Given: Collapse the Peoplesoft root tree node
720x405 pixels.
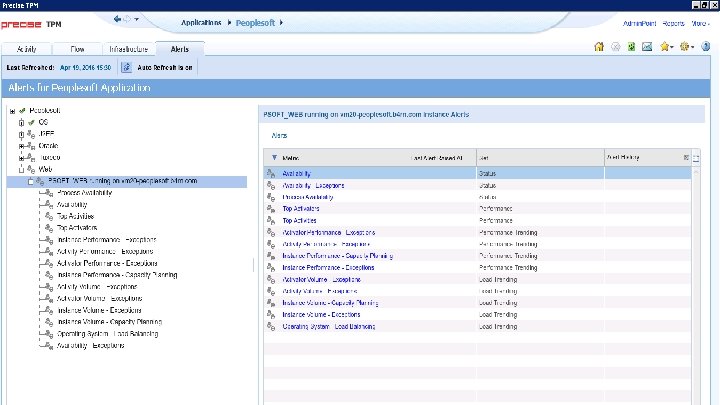Looking at the screenshot, I should click(x=12, y=111).
